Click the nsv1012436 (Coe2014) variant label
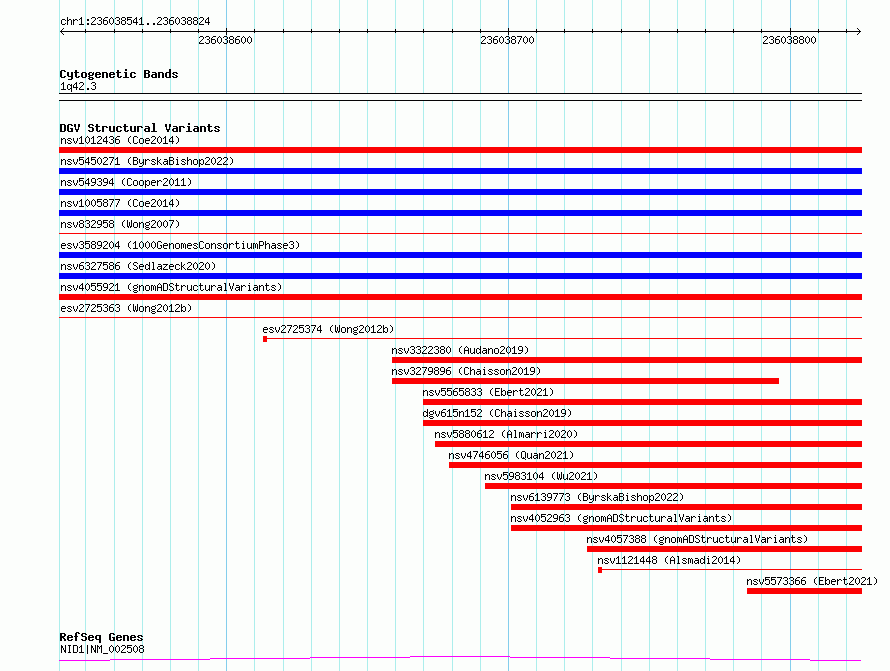The width and height of the screenshot is (890, 671). tap(120, 140)
